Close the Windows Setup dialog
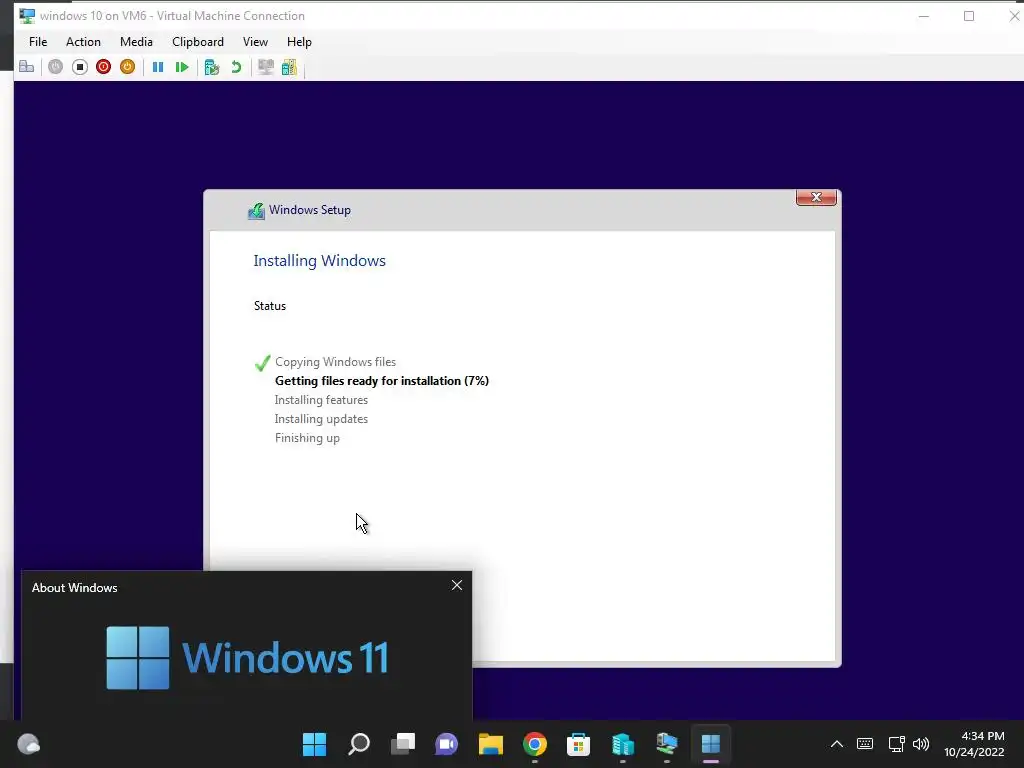The height and width of the screenshot is (768, 1024). (x=816, y=197)
